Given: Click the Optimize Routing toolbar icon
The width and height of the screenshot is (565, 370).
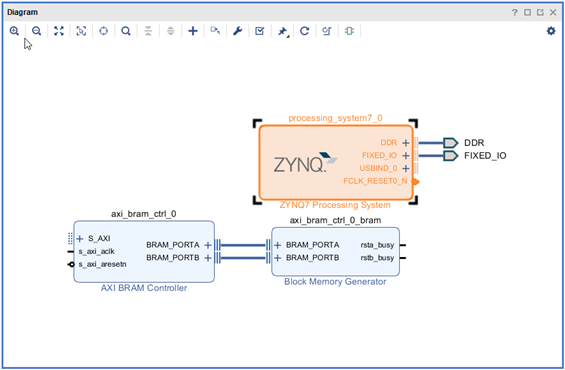Looking at the screenshot, I should [327, 31].
